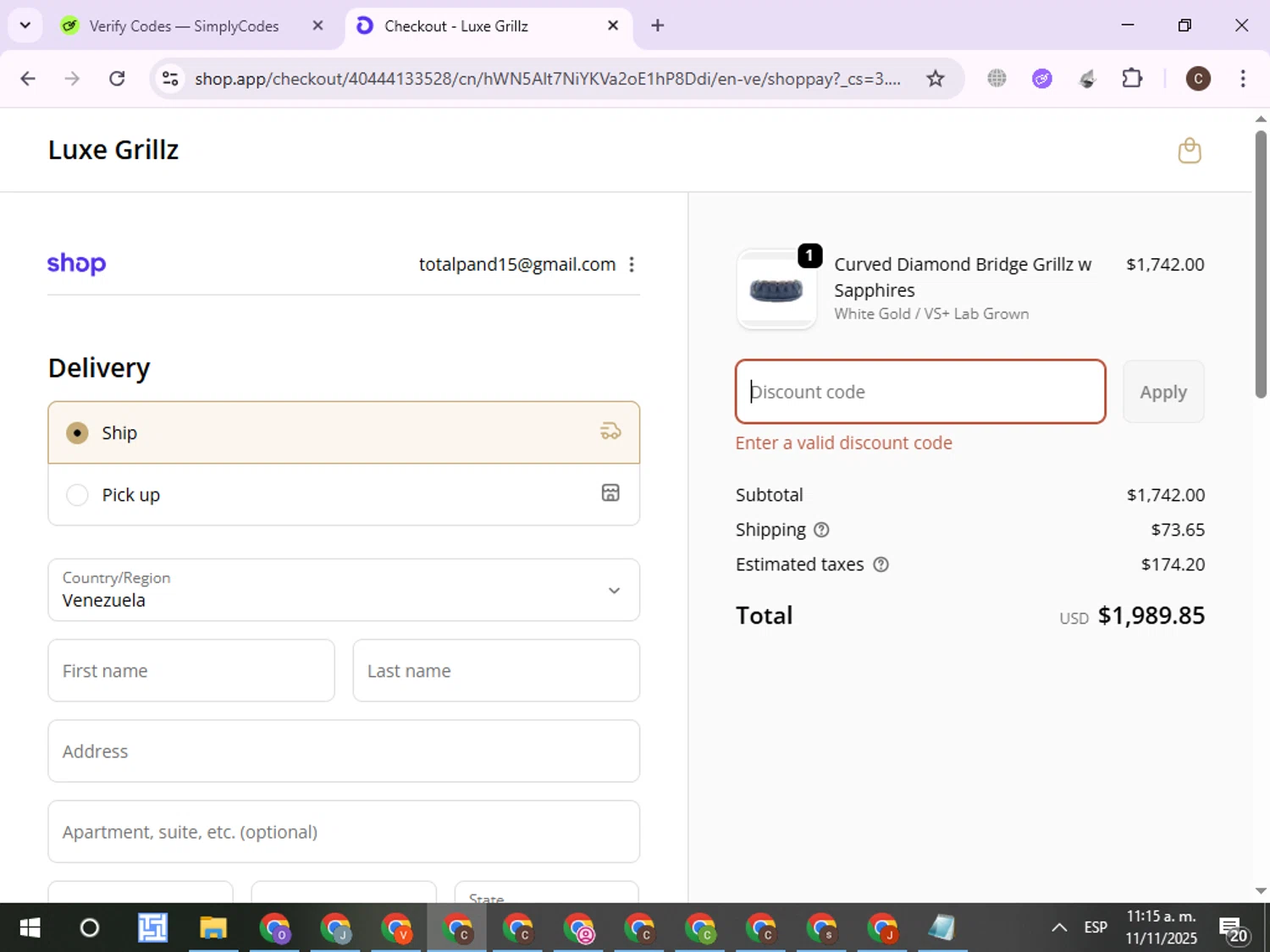1270x952 pixels.
Task: Open the gray bird-shaped browser extension
Action: pyautogui.click(x=1087, y=79)
